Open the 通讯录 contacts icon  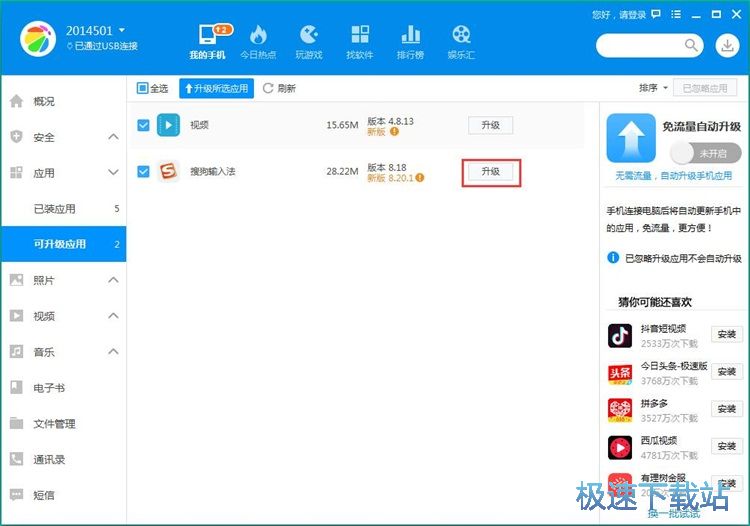[16, 459]
